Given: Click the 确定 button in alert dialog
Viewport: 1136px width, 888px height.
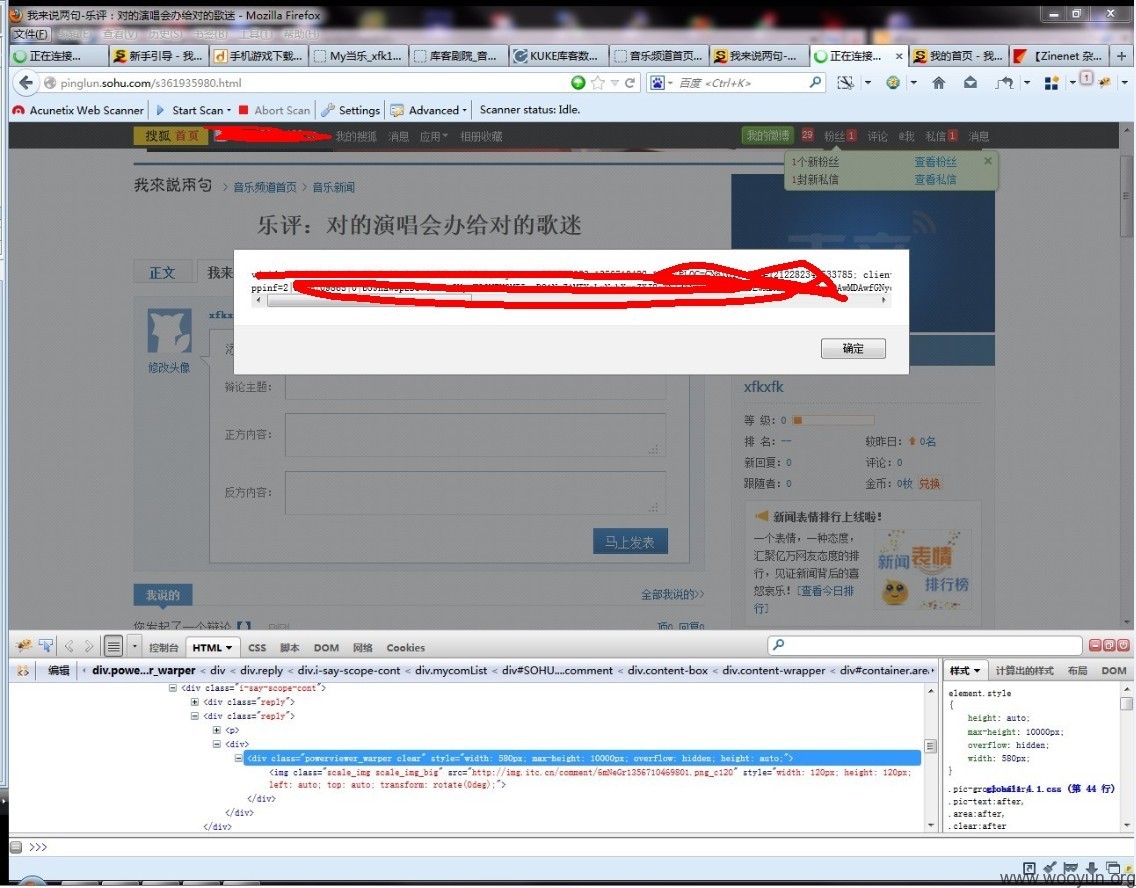Looking at the screenshot, I should click(x=853, y=348).
